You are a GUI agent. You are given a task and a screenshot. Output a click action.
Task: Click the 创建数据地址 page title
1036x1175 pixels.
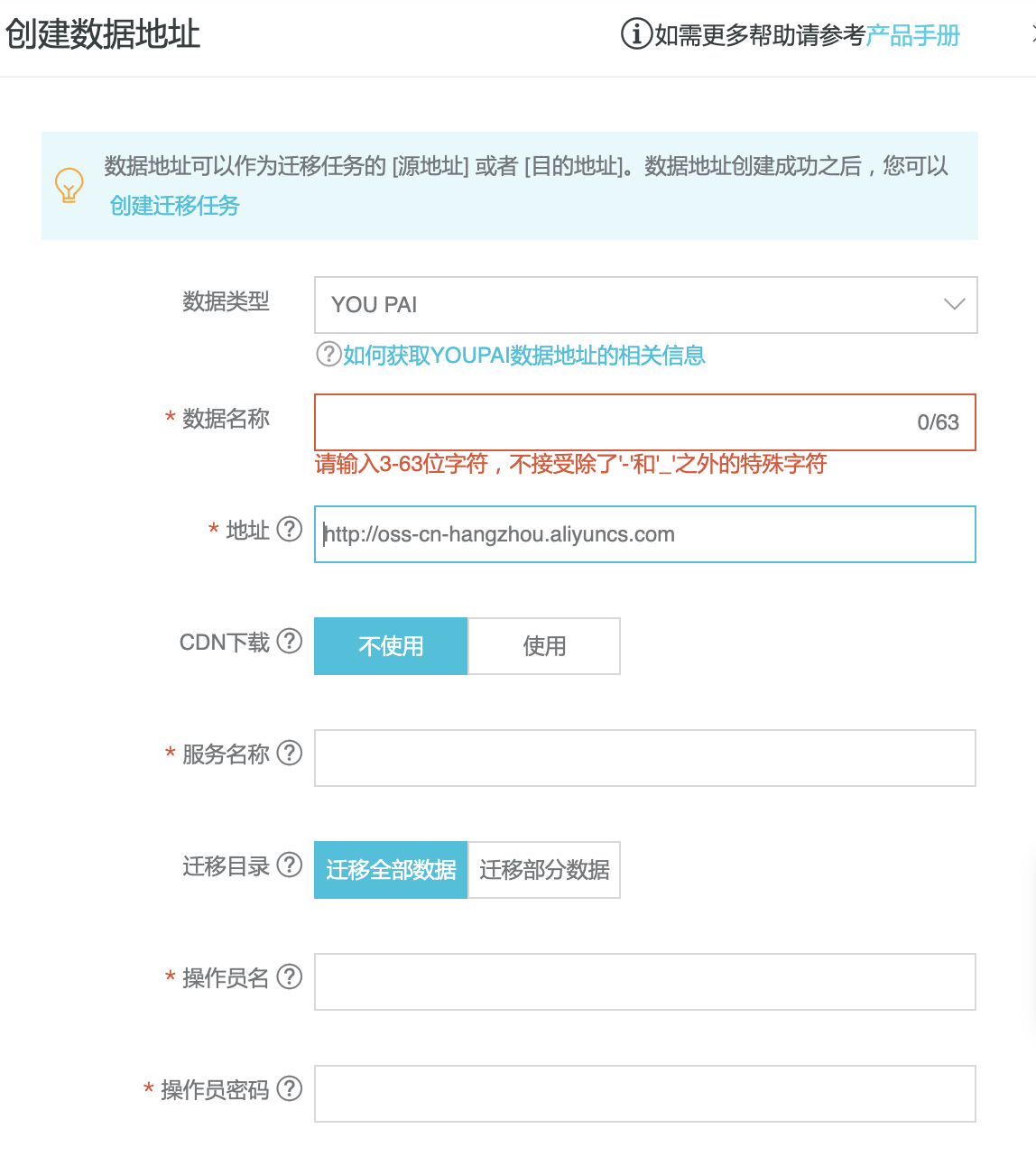point(103,33)
